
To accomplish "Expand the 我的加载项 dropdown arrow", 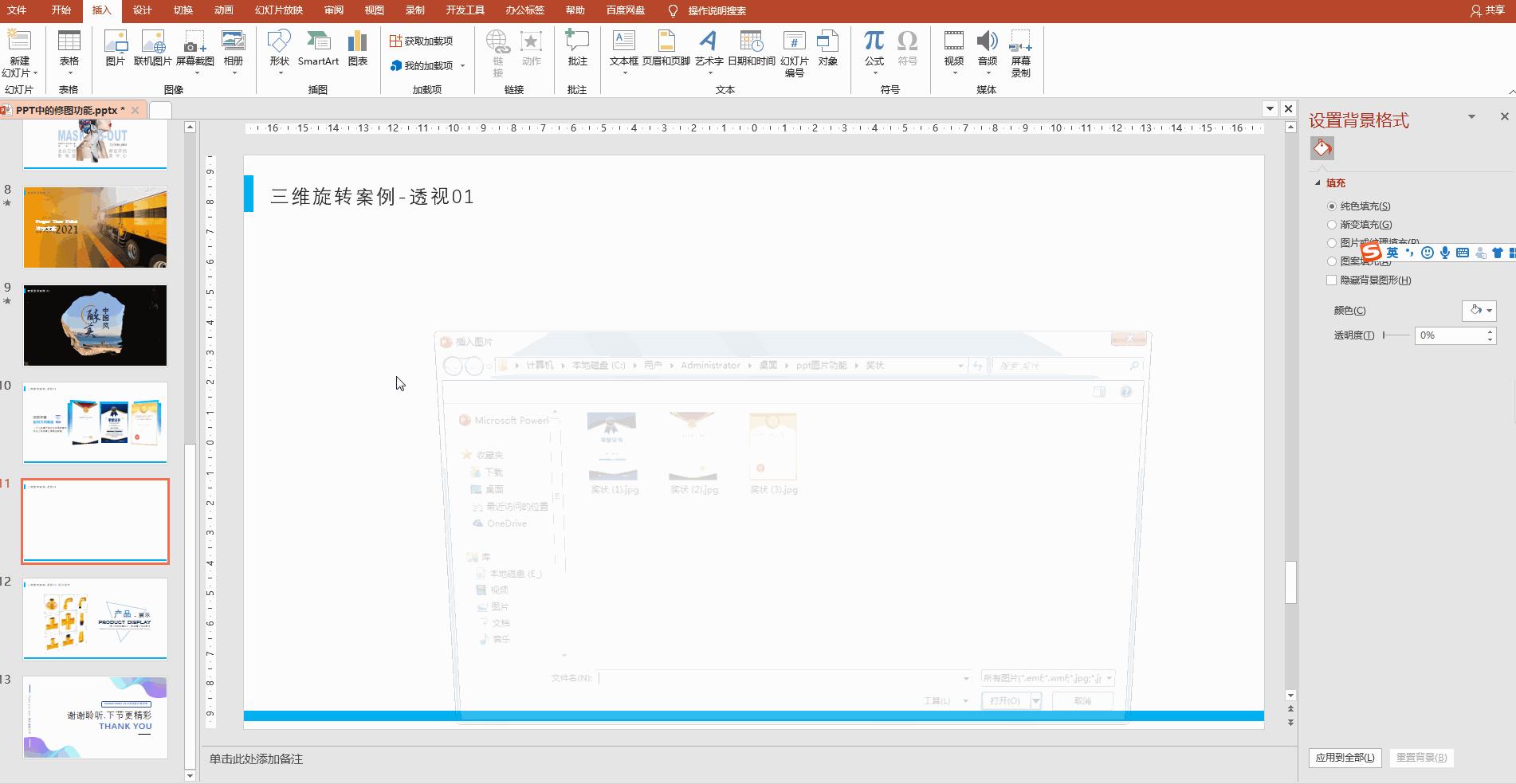I will (x=462, y=66).
